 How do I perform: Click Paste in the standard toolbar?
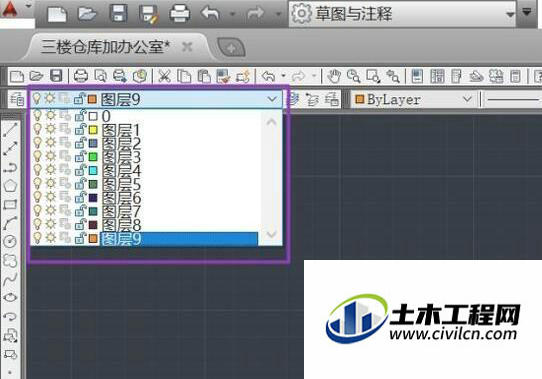coord(204,76)
